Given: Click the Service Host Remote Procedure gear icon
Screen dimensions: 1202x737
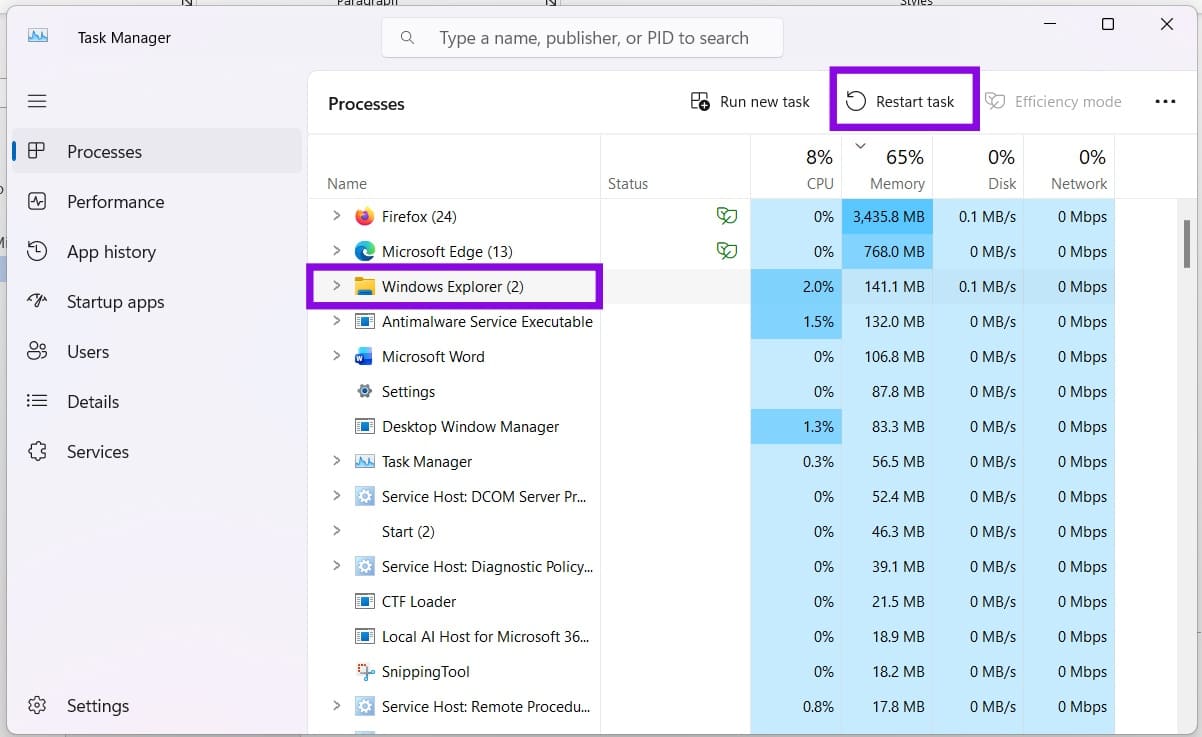Looking at the screenshot, I should tap(364, 706).
